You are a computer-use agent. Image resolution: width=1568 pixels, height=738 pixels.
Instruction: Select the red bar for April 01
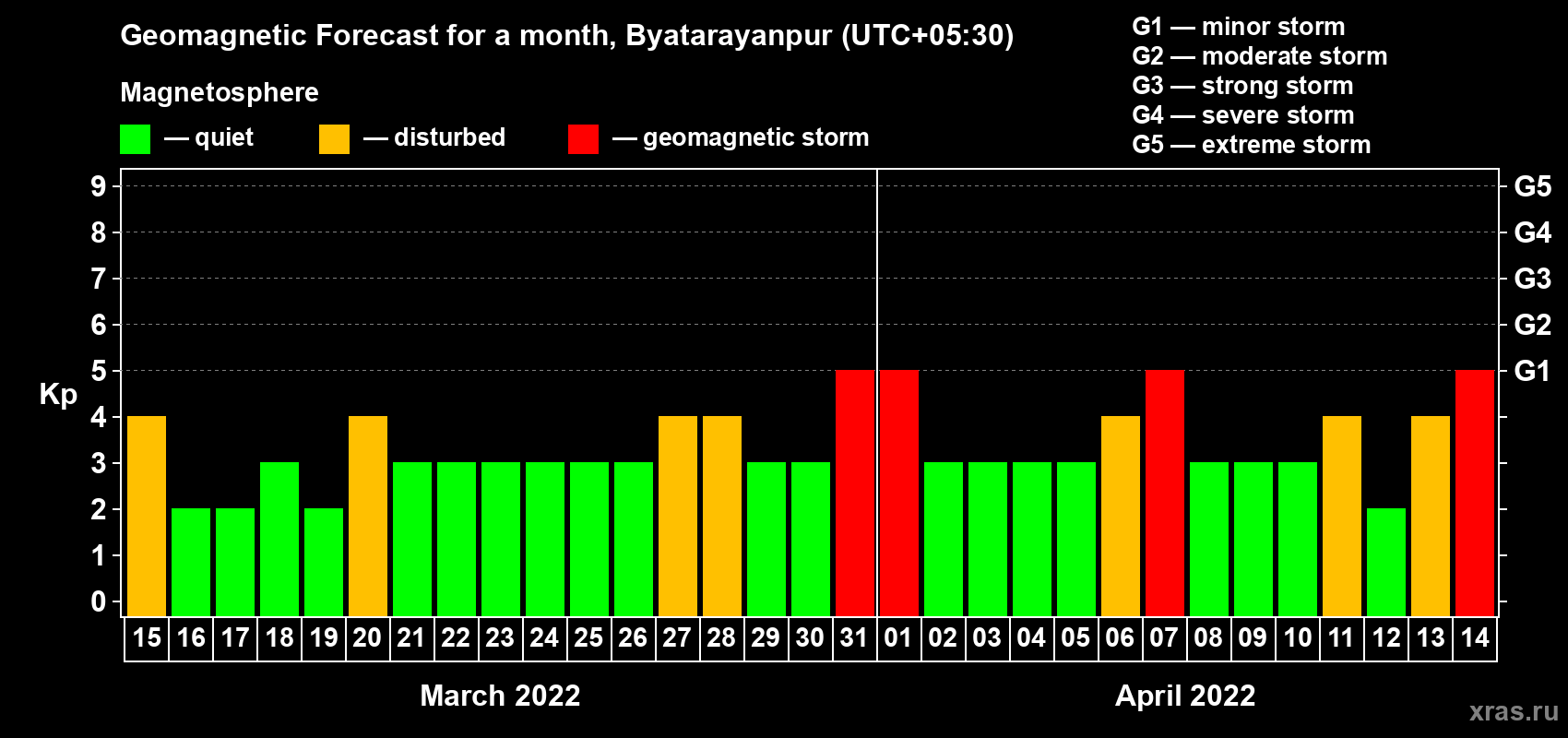click(x=899, y=493)
